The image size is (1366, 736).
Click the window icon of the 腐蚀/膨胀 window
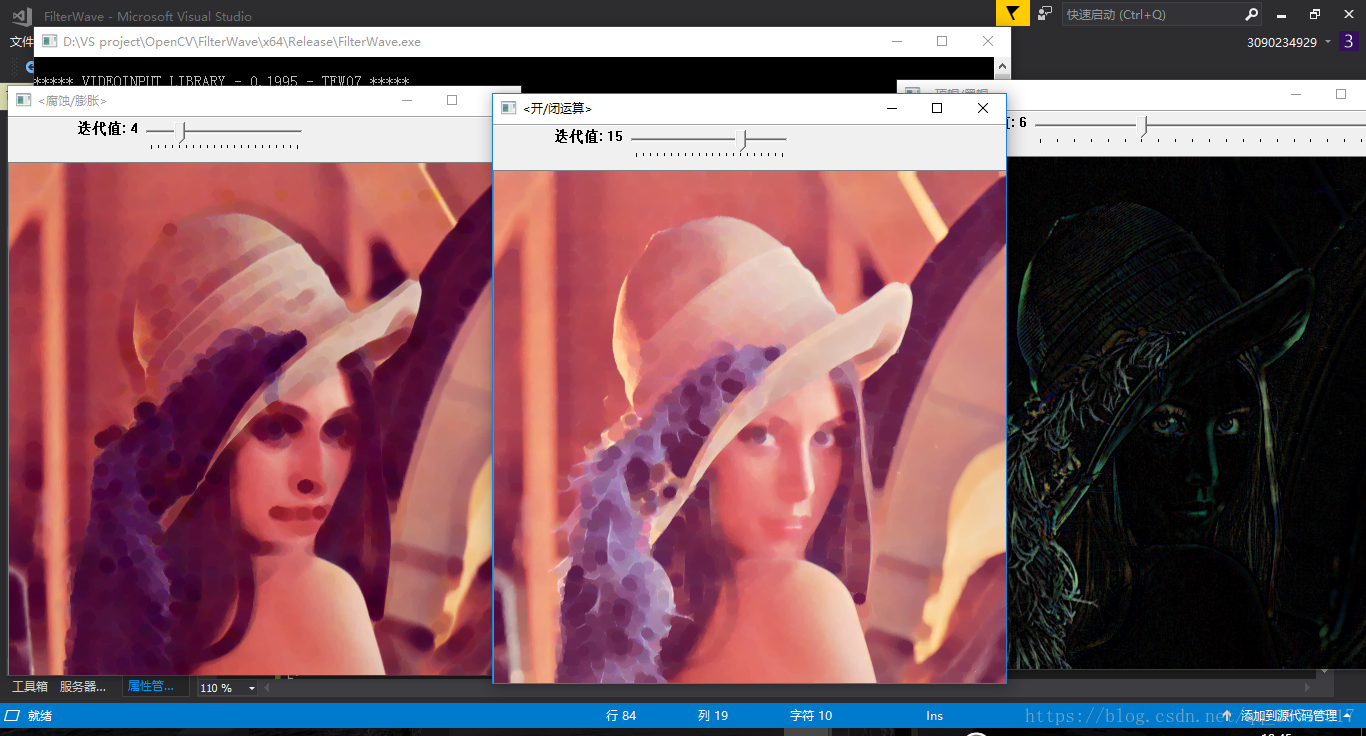coord(23,100)
